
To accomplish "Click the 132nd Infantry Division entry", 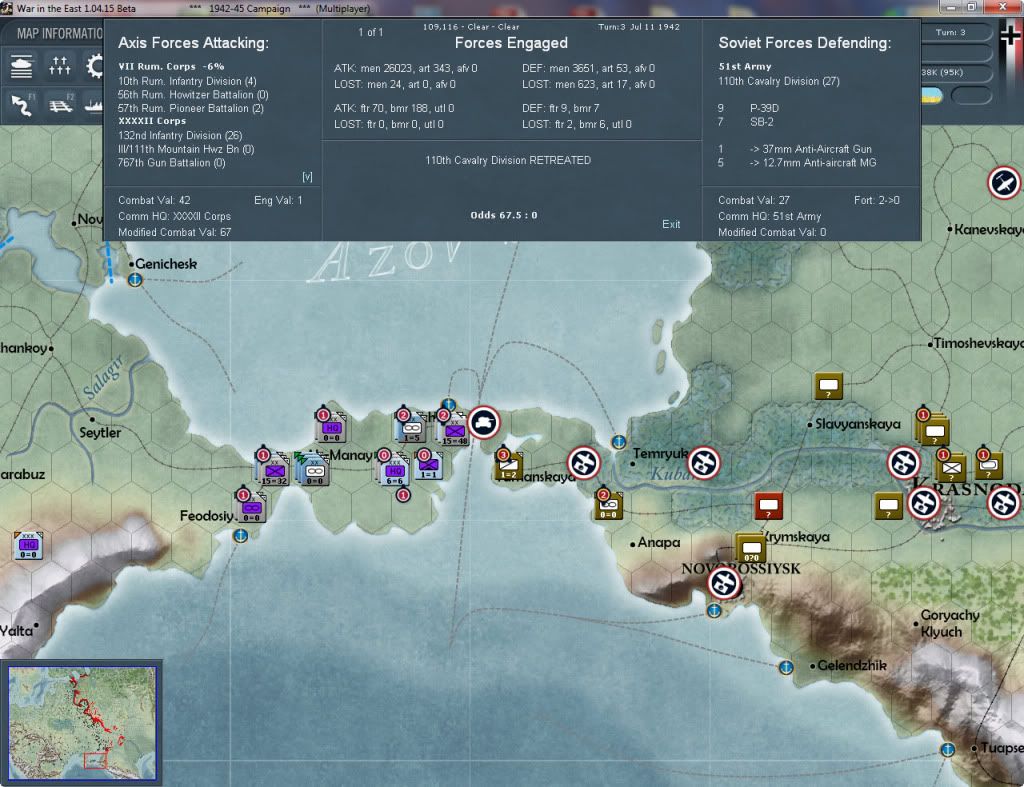I will 180,135.
